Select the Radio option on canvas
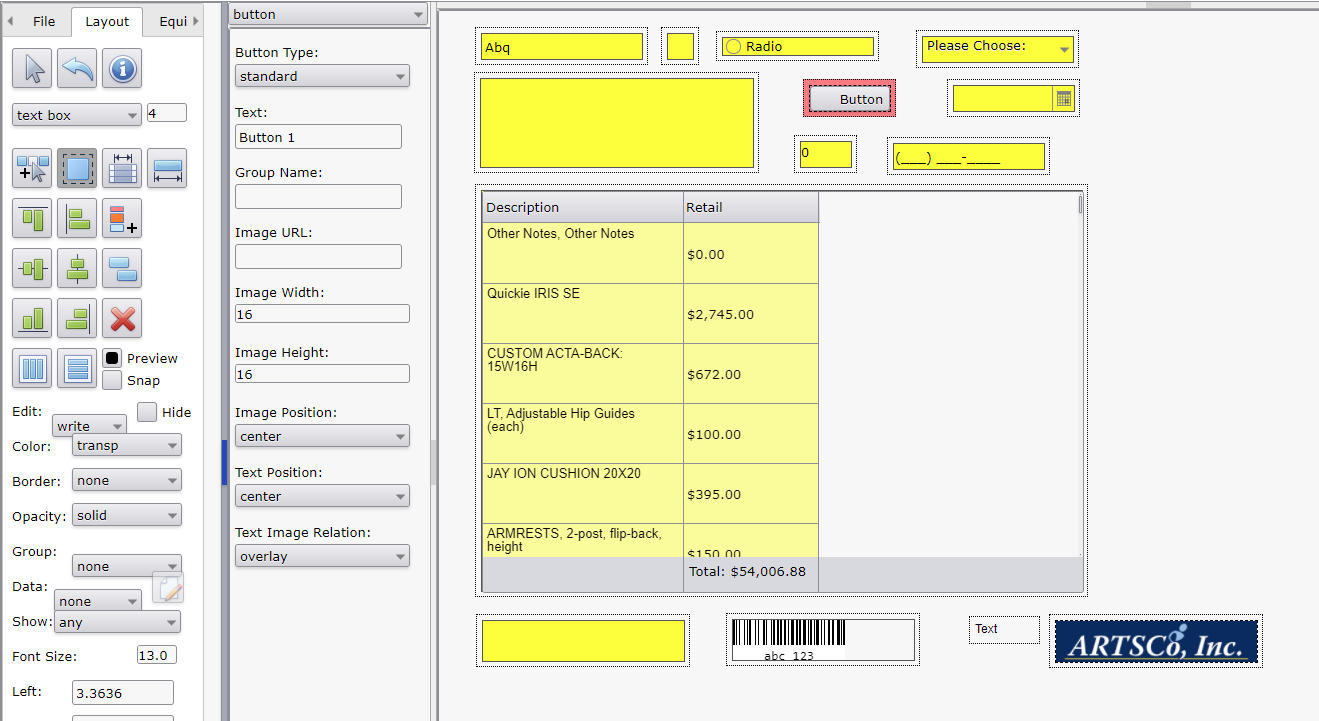1319x721 pixels. point(732,46)
